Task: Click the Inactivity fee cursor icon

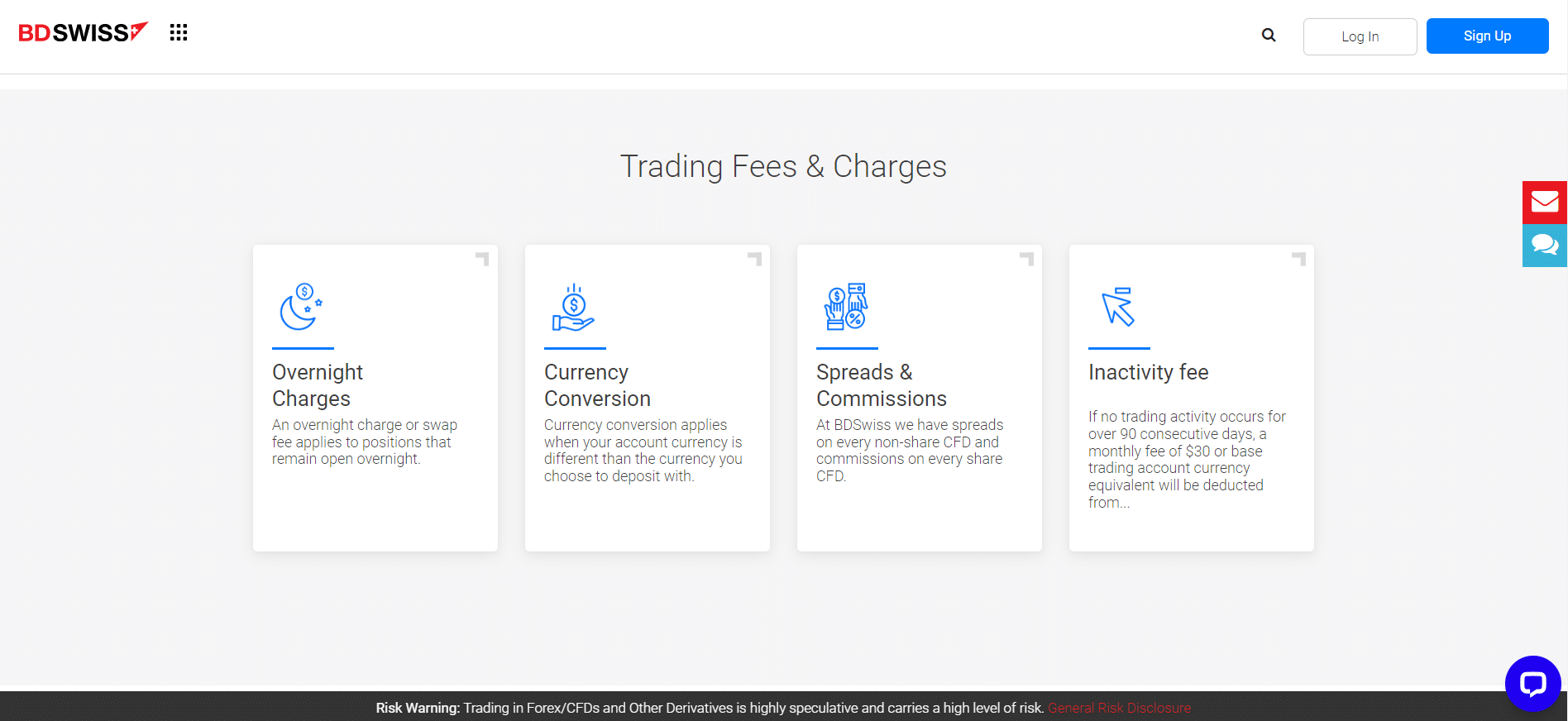Action: pos(1117,307)
